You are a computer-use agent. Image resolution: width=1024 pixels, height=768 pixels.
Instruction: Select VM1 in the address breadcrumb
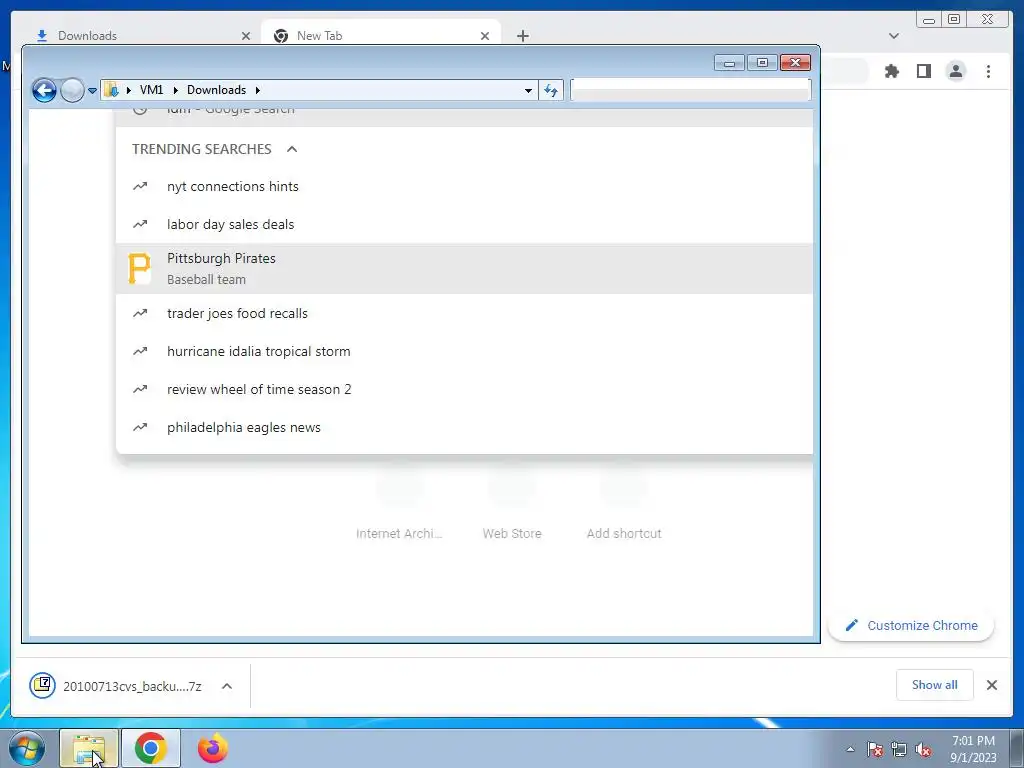point(152,90)
